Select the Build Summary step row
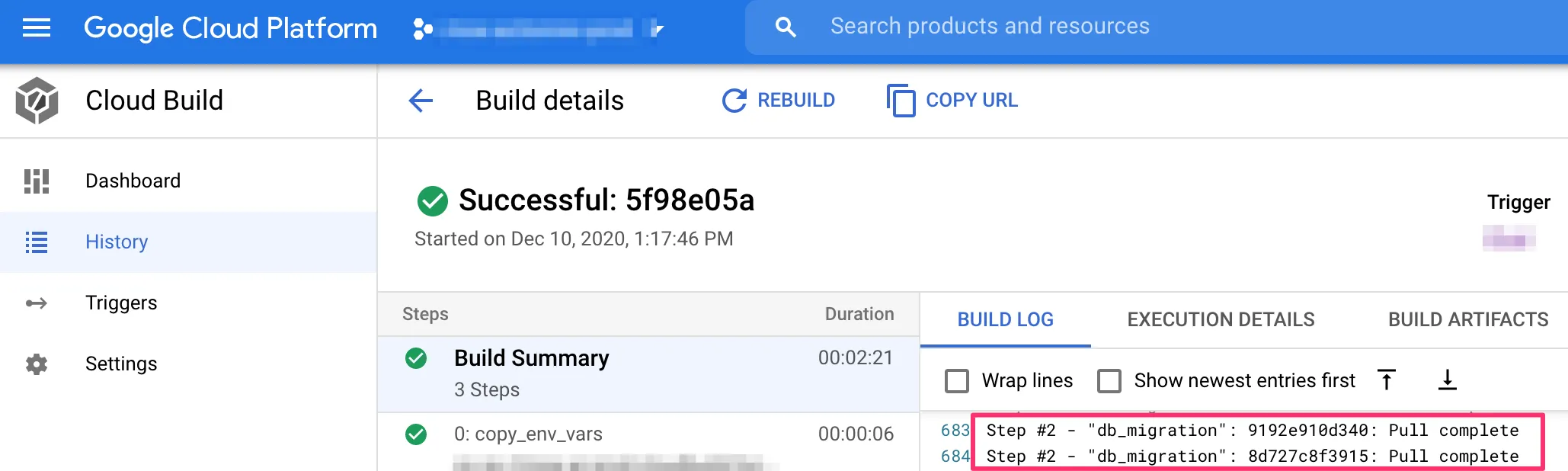Image resolution: width=1568 pixels, height=471 pixels. click(648, 373)
